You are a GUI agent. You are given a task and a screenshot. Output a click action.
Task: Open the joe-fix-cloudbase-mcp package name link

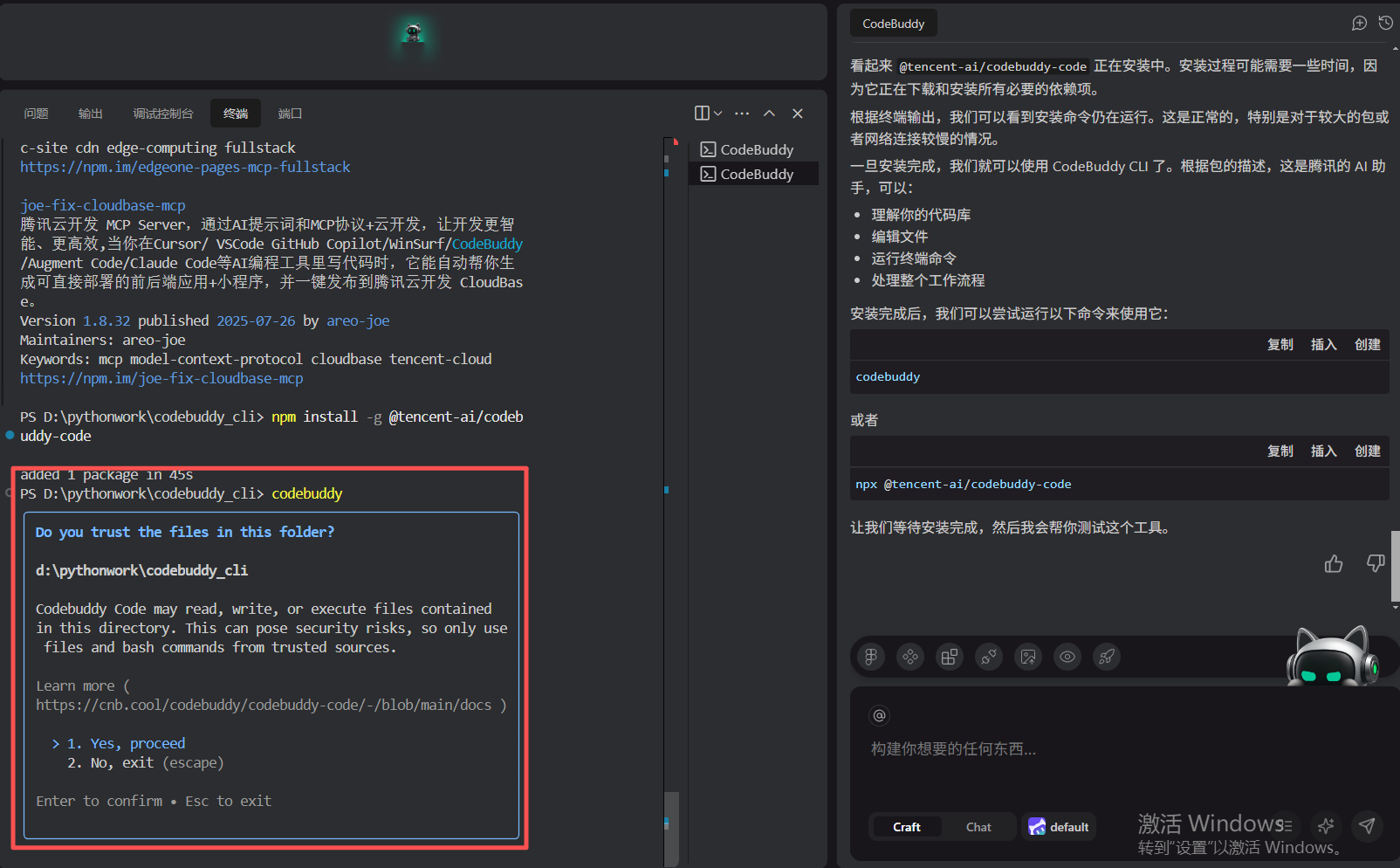tap(103, 205)
